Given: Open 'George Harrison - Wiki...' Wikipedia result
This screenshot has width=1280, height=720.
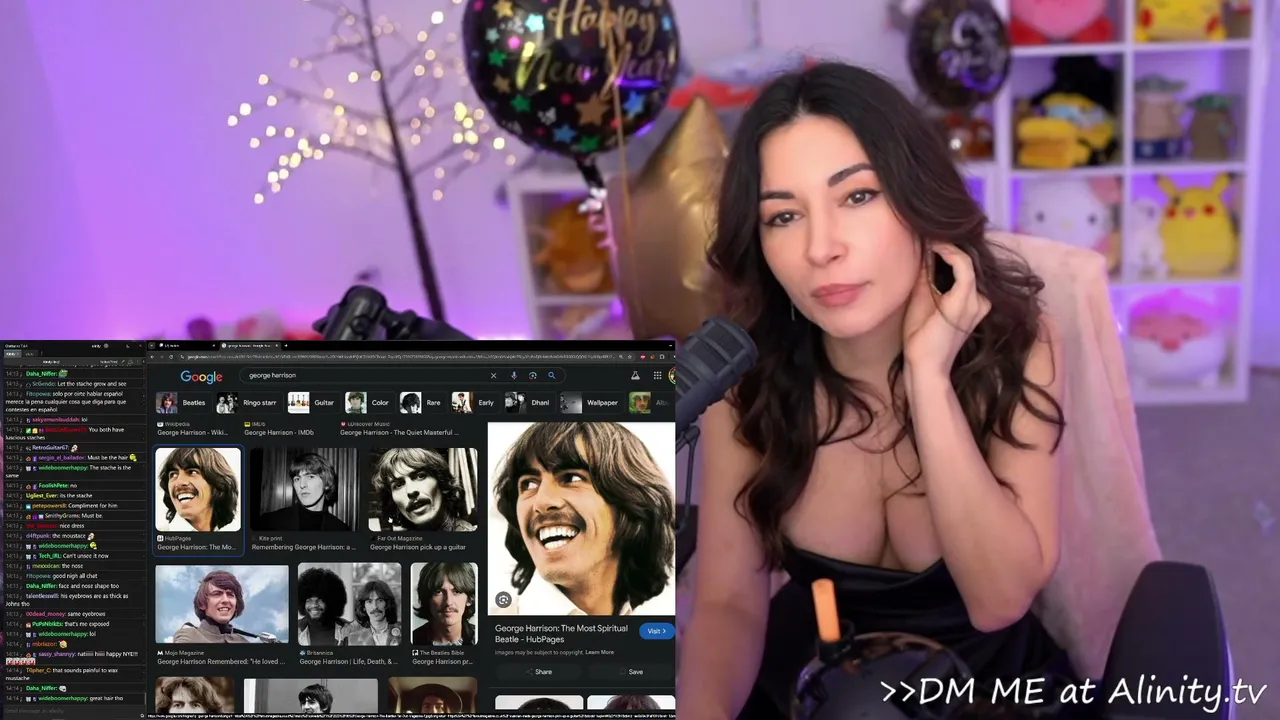Looking at the screenshot, I should 193,433.
